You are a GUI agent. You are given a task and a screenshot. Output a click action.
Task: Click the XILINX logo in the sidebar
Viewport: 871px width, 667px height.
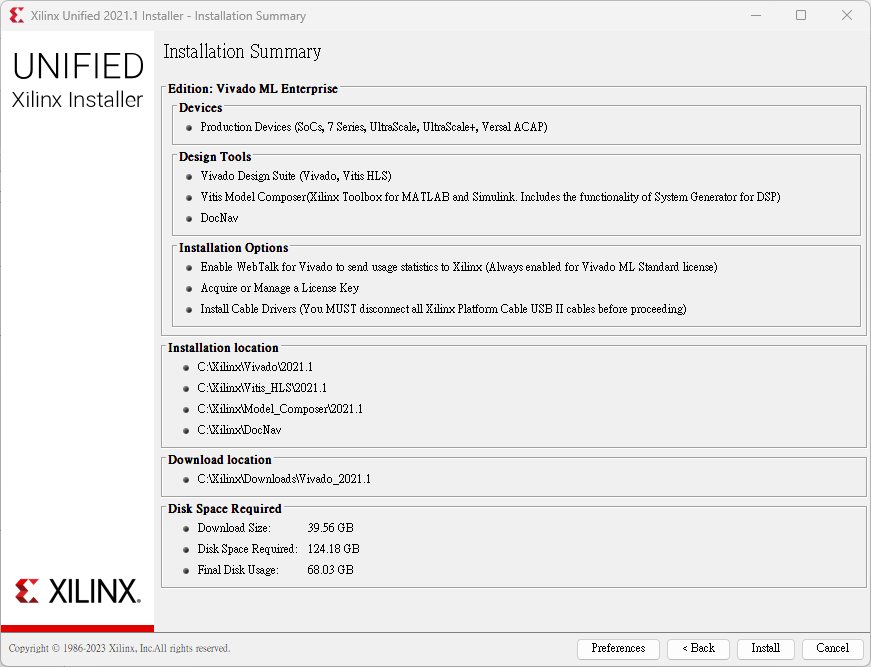[78, 591]
